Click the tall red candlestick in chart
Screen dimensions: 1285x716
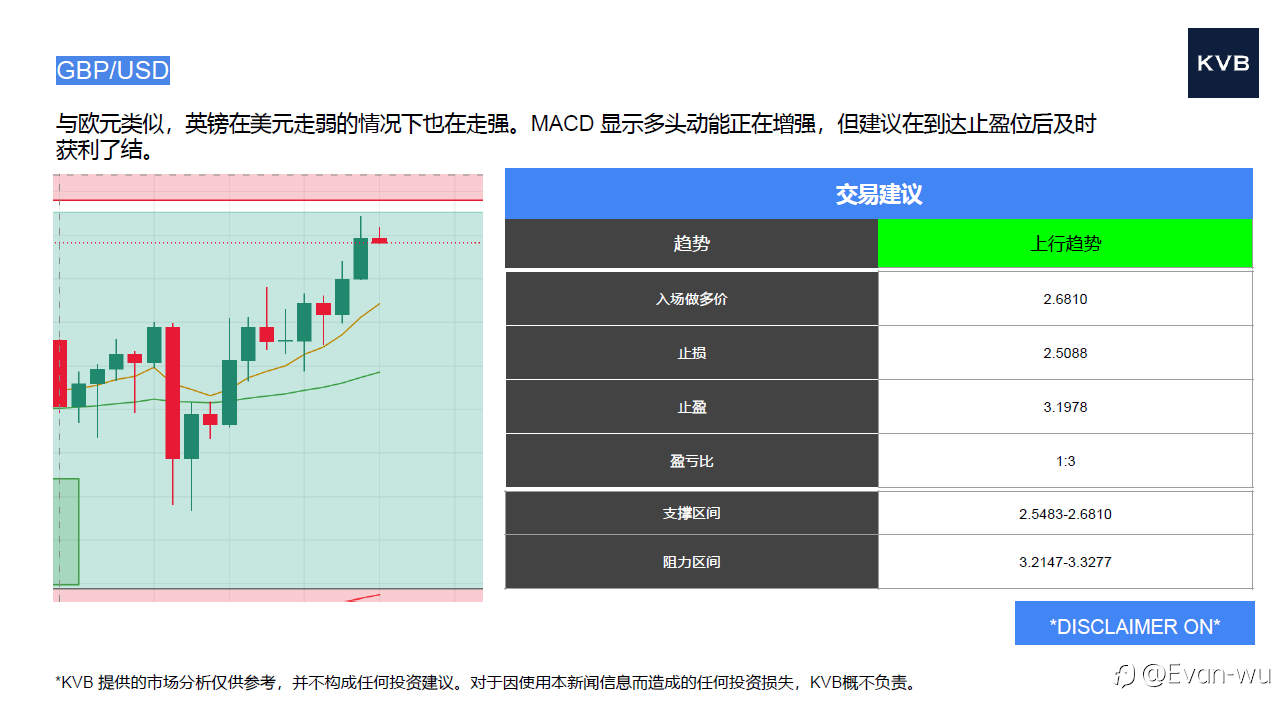tap(173, 392)
